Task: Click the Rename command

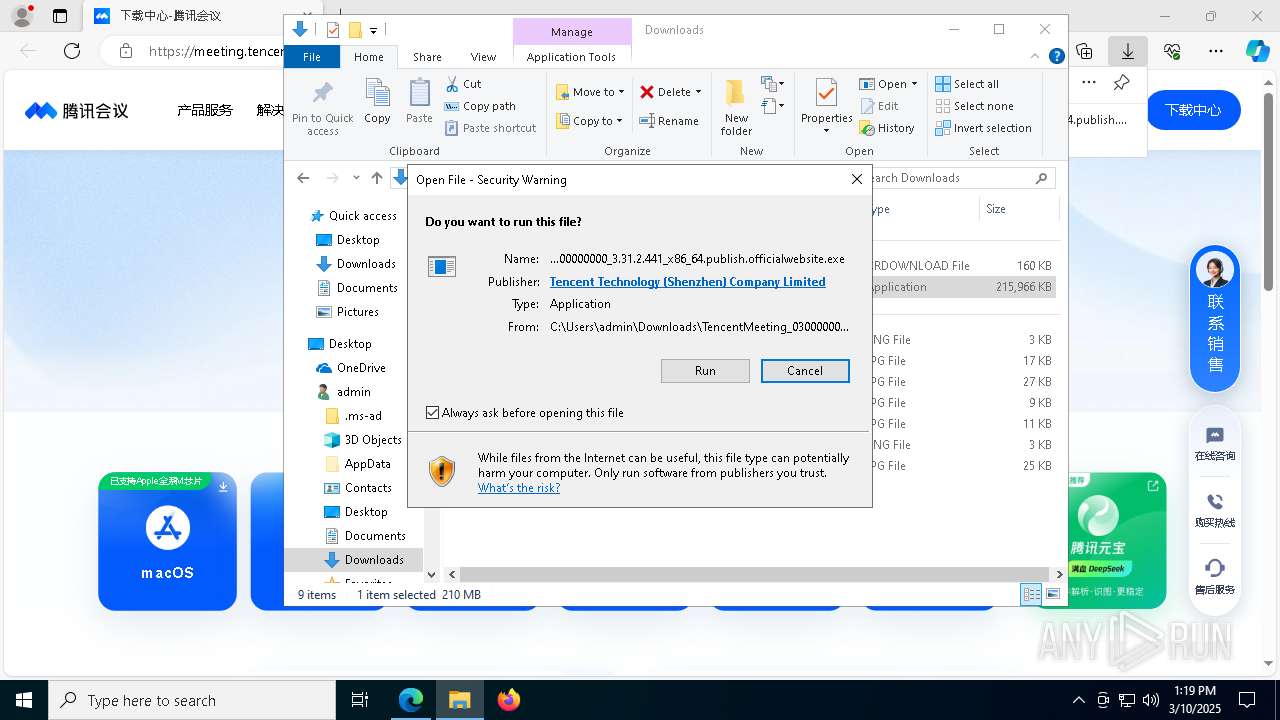Action: point(669,121)
